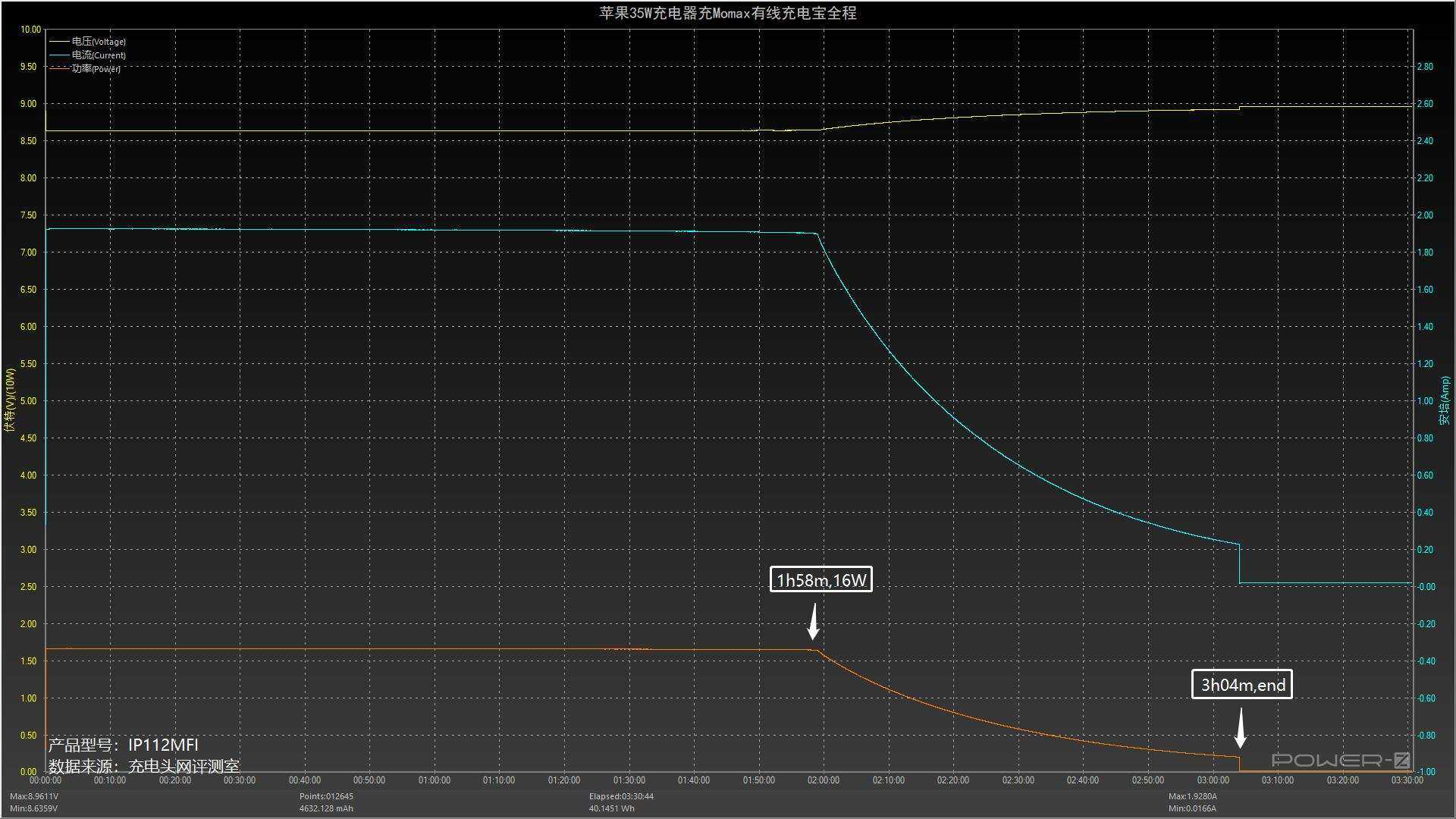
Task: Click the 产品型号: IP112MFI text
Action: [x=124, y=745]
